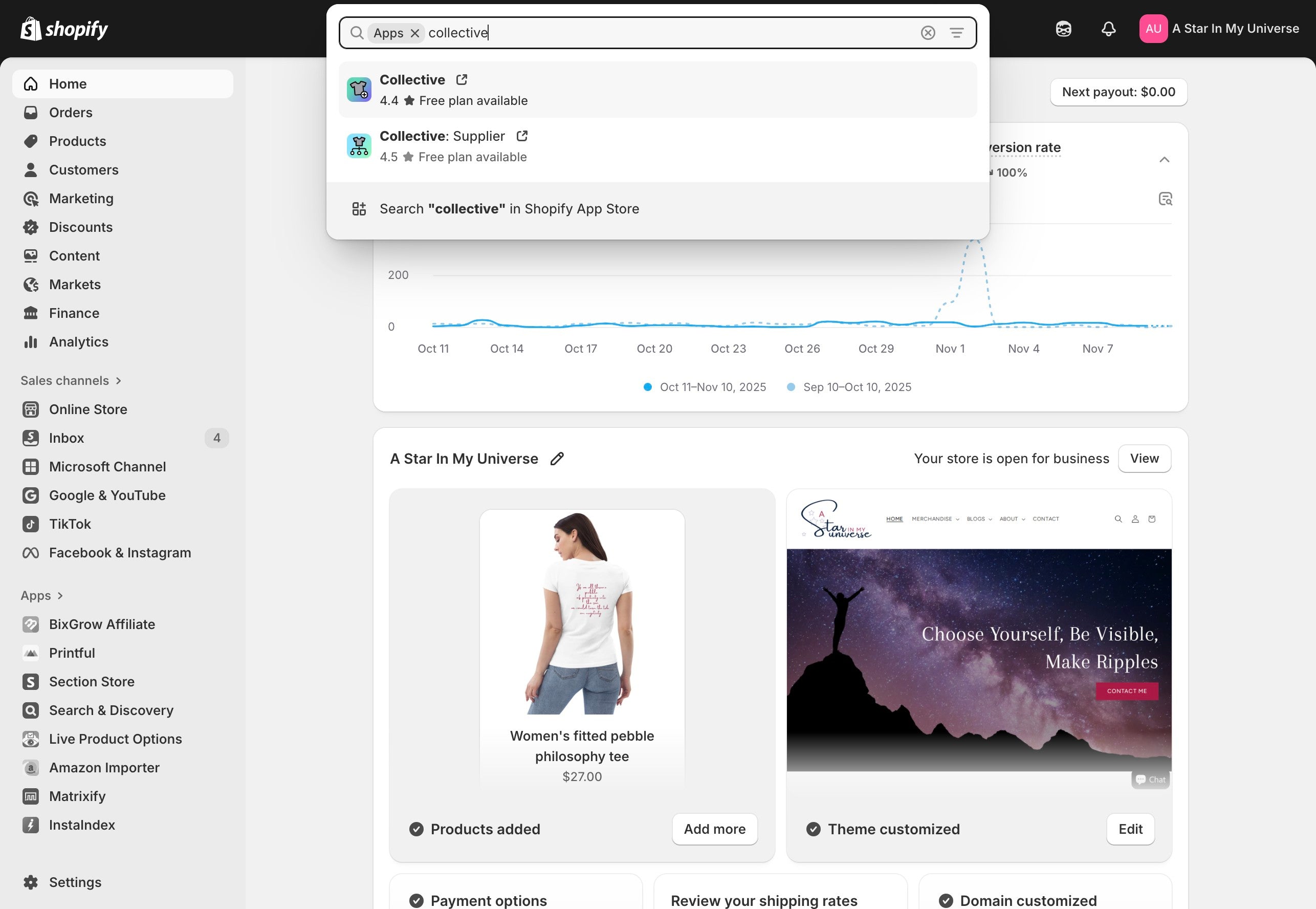Viewport: 1316px width, 909px height.
Task: Collapse the analytics card chevron
Action: (x=1164, y=160)
